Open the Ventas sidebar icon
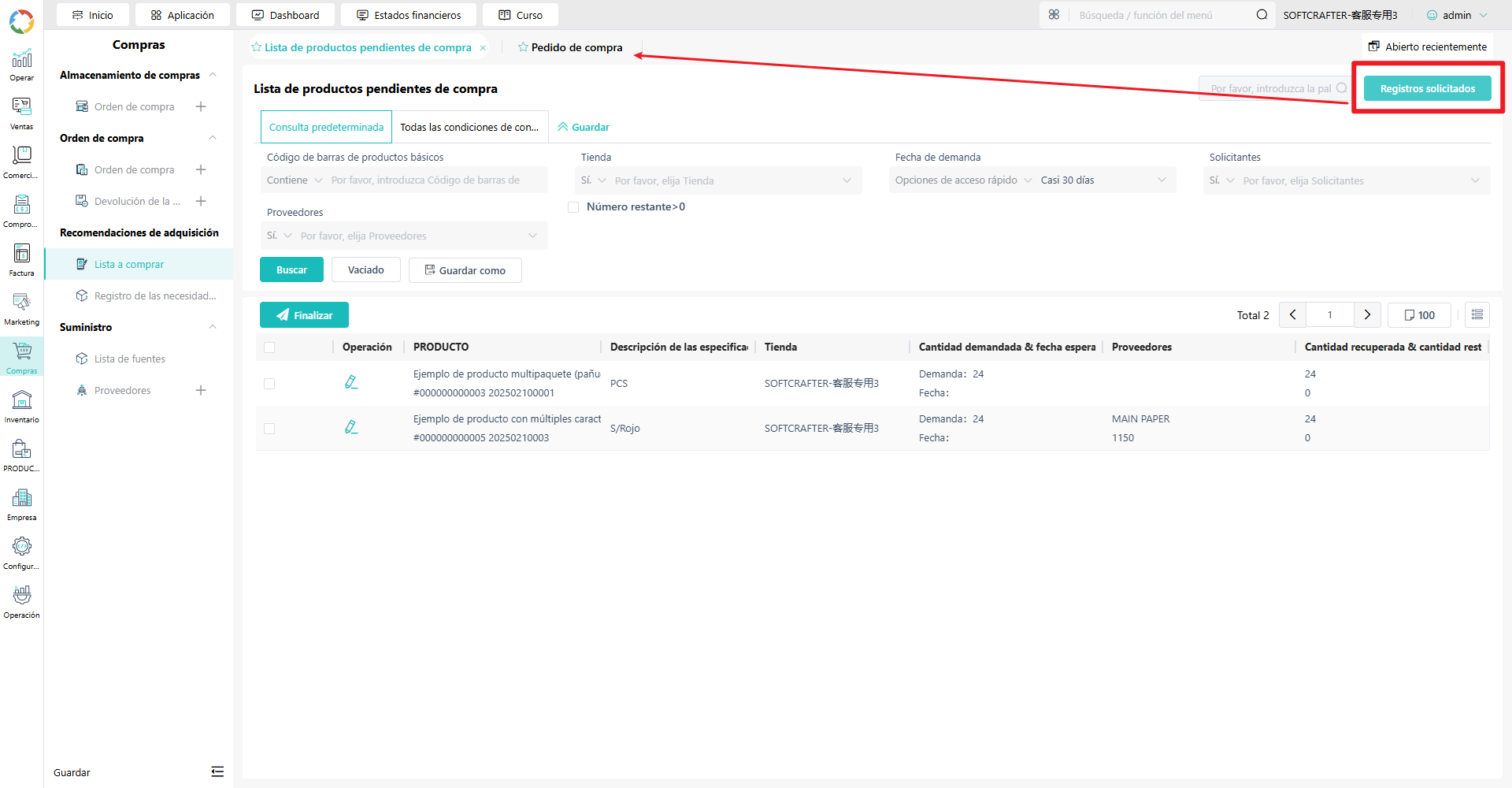The image size is (1512, 788). point(21,113)
